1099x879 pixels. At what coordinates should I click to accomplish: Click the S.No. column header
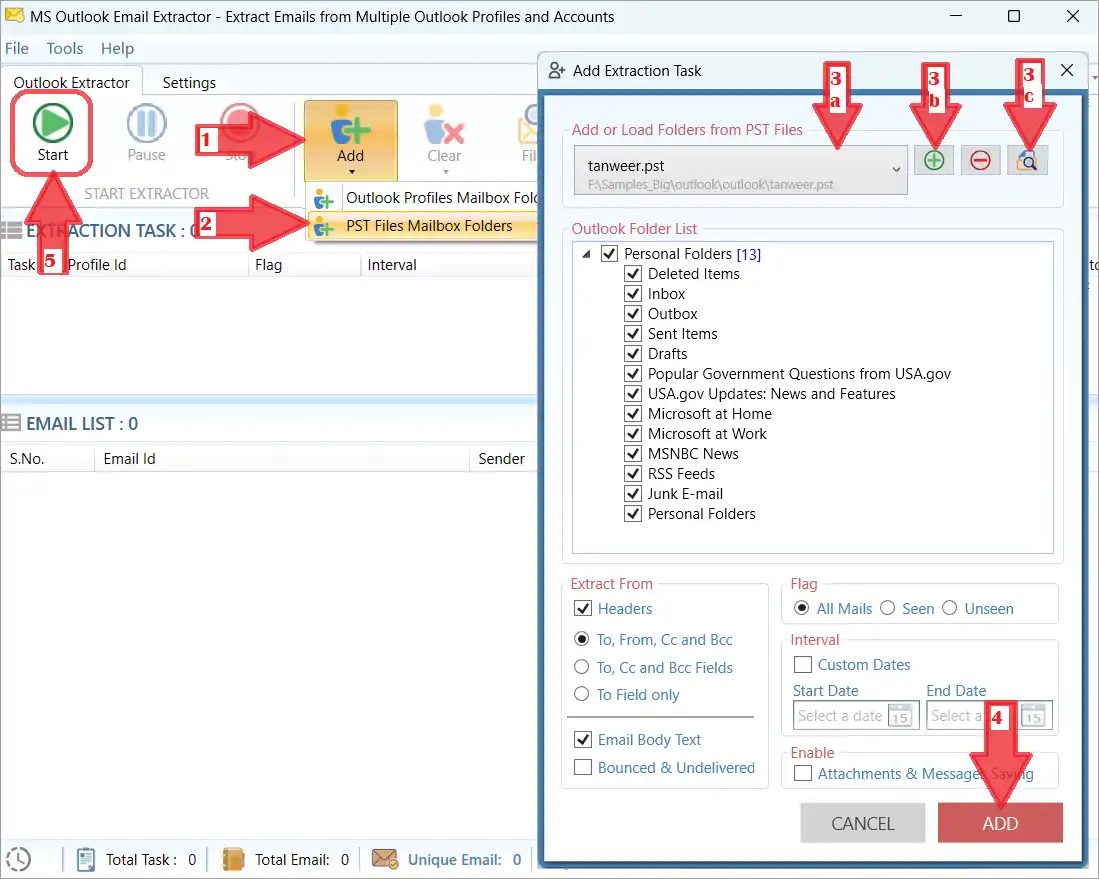[x=47, y=459]
